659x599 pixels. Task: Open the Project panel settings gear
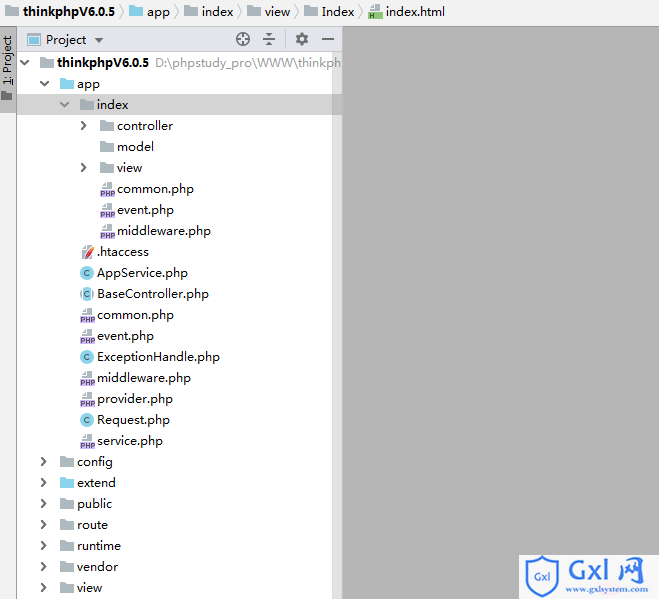coord(302,39)
